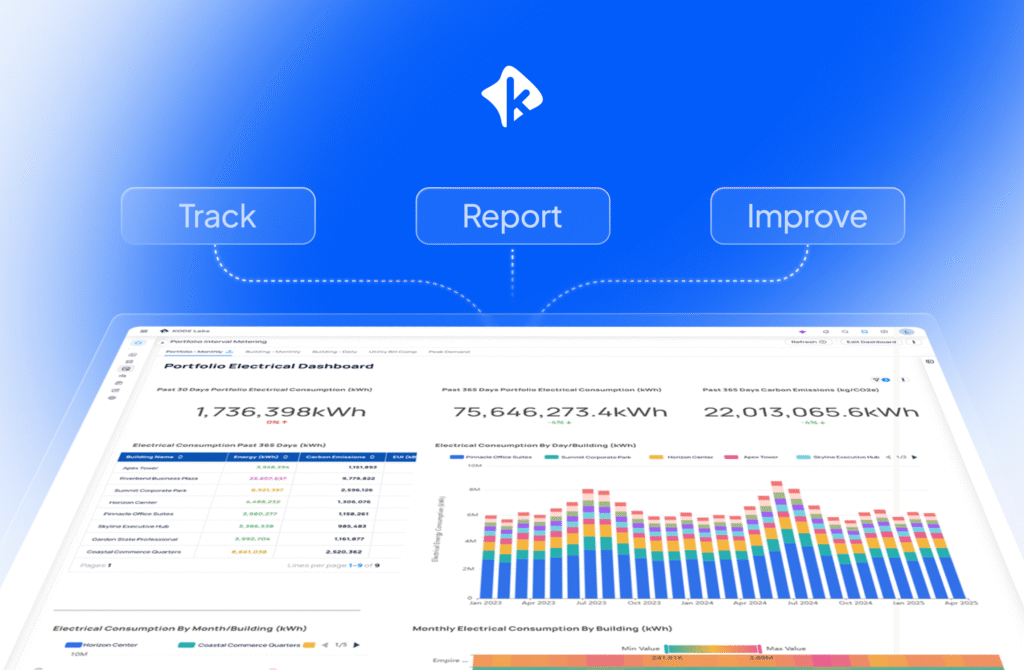Click the Track button
Viewport: 1024px width, 670px height.
pos(218,216)
